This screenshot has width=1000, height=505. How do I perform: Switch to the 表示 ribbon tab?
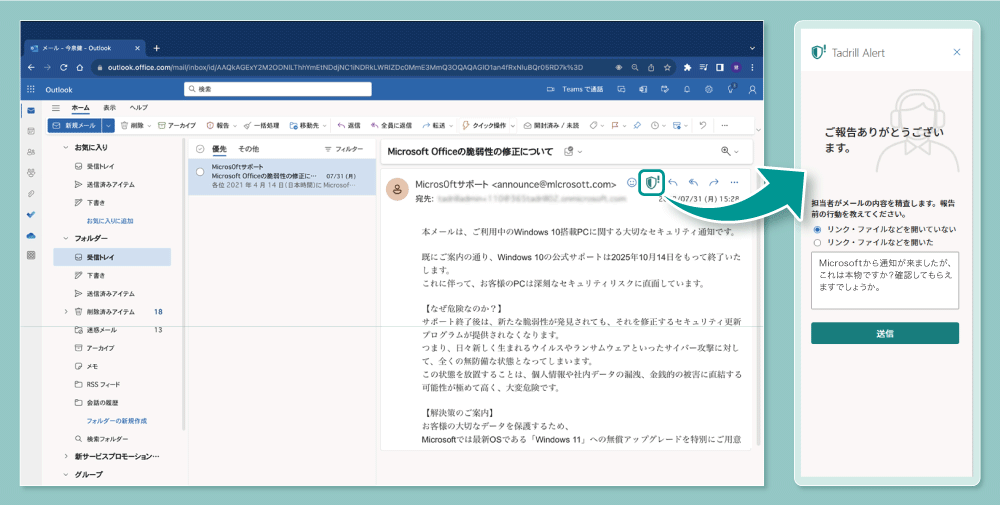coord(110,108)
